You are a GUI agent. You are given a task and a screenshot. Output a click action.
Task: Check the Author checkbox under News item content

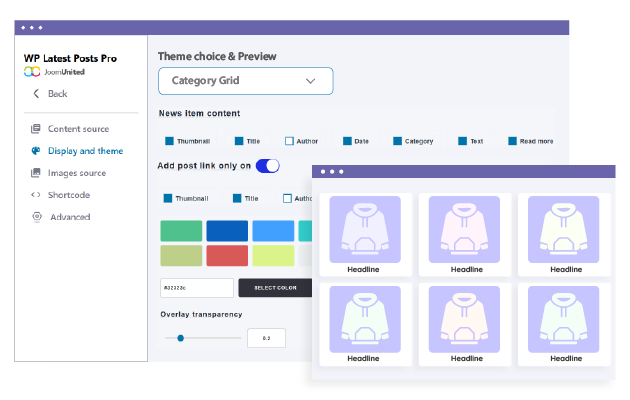pos(289,141)
